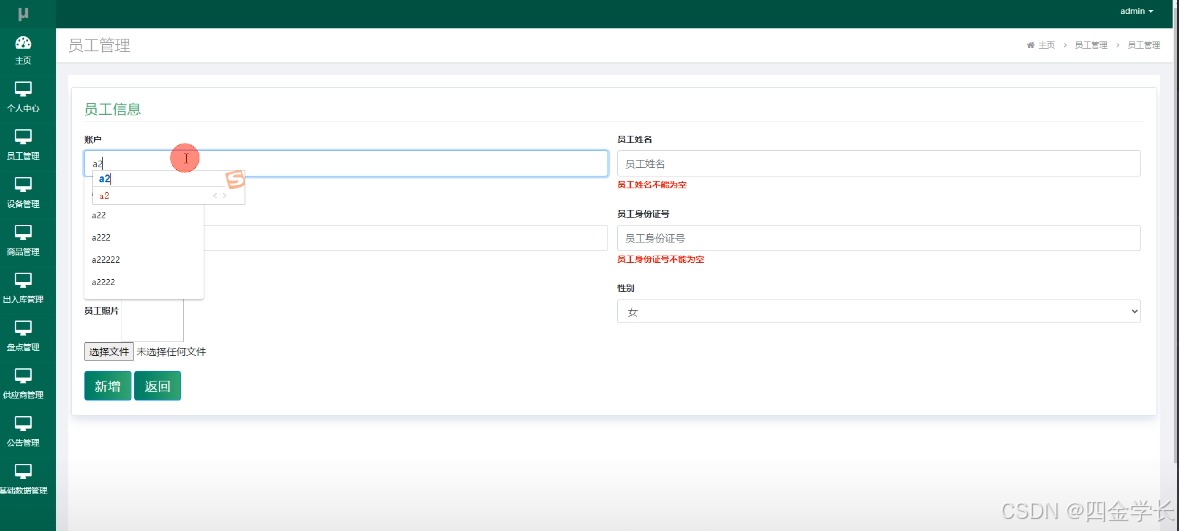Click 个人中心 sidebar menu label

(x=23, y=108)
